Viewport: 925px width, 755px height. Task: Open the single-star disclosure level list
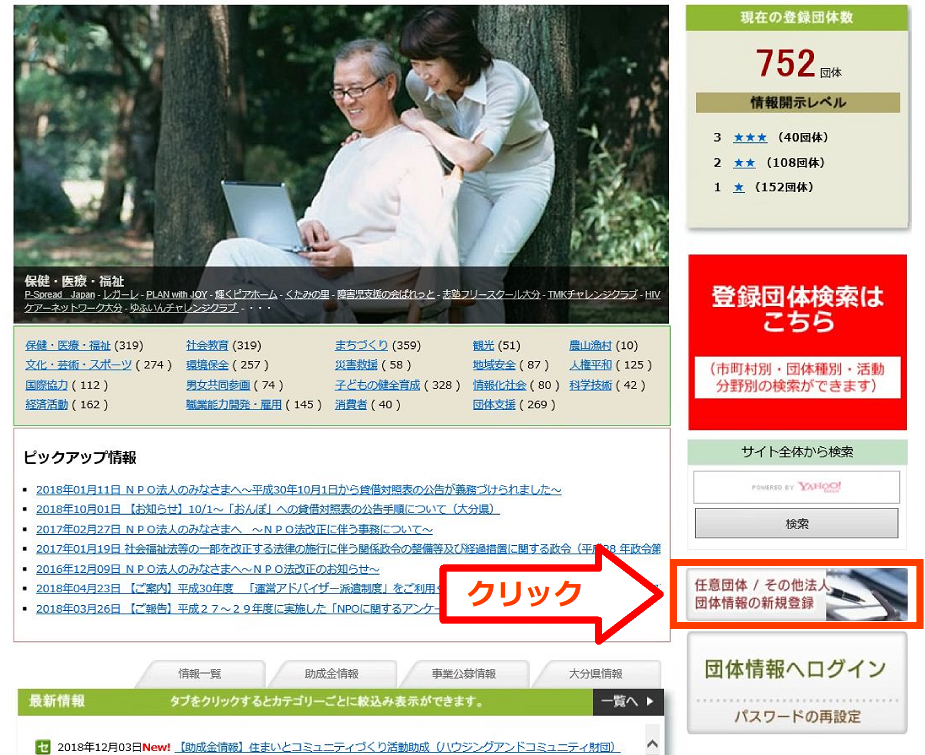(739, 187)
